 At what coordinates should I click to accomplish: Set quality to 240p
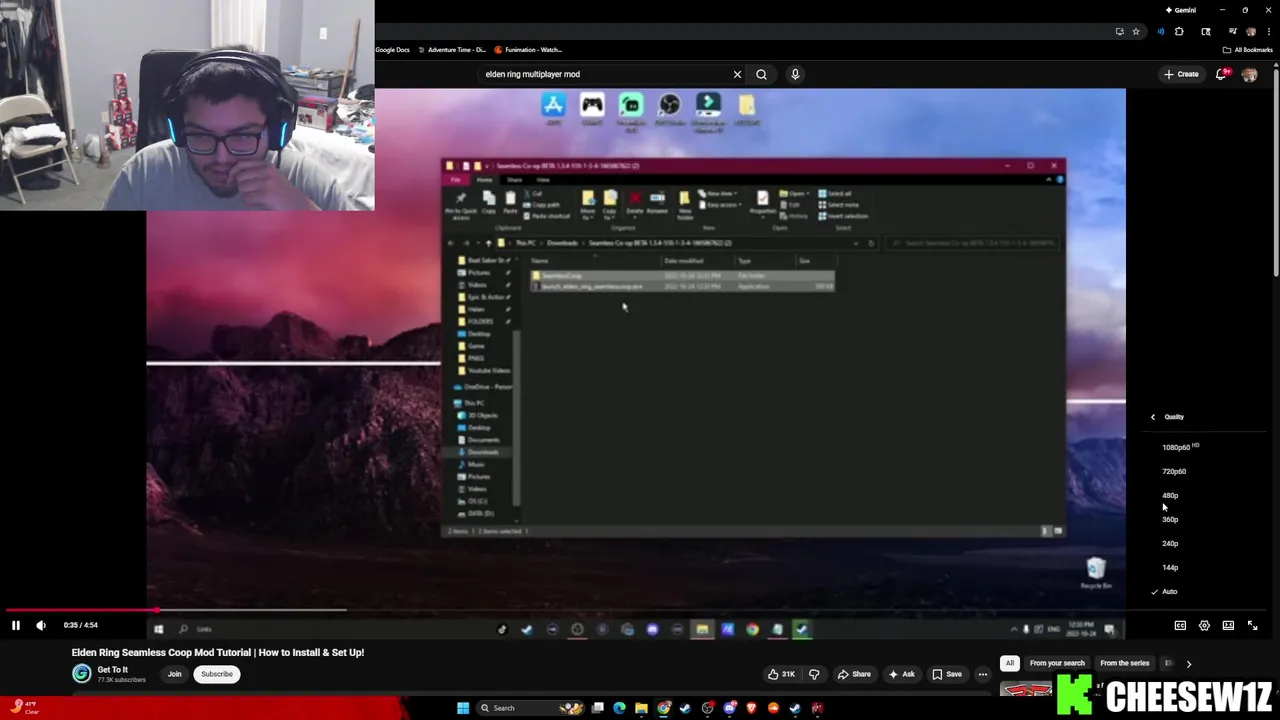pyautogui.click(x=1170, y=543)
